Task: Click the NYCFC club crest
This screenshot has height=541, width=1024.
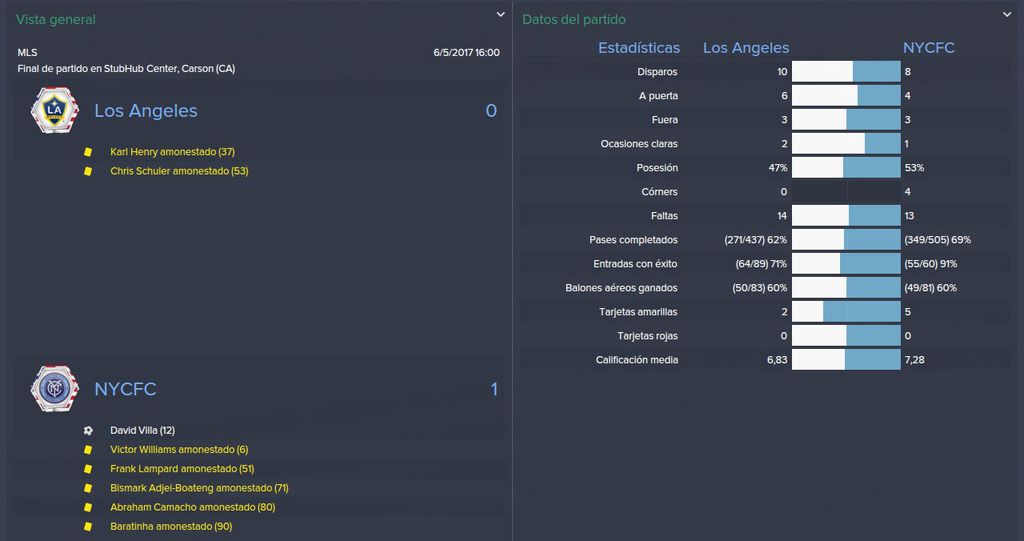Action: coord(55,389)
